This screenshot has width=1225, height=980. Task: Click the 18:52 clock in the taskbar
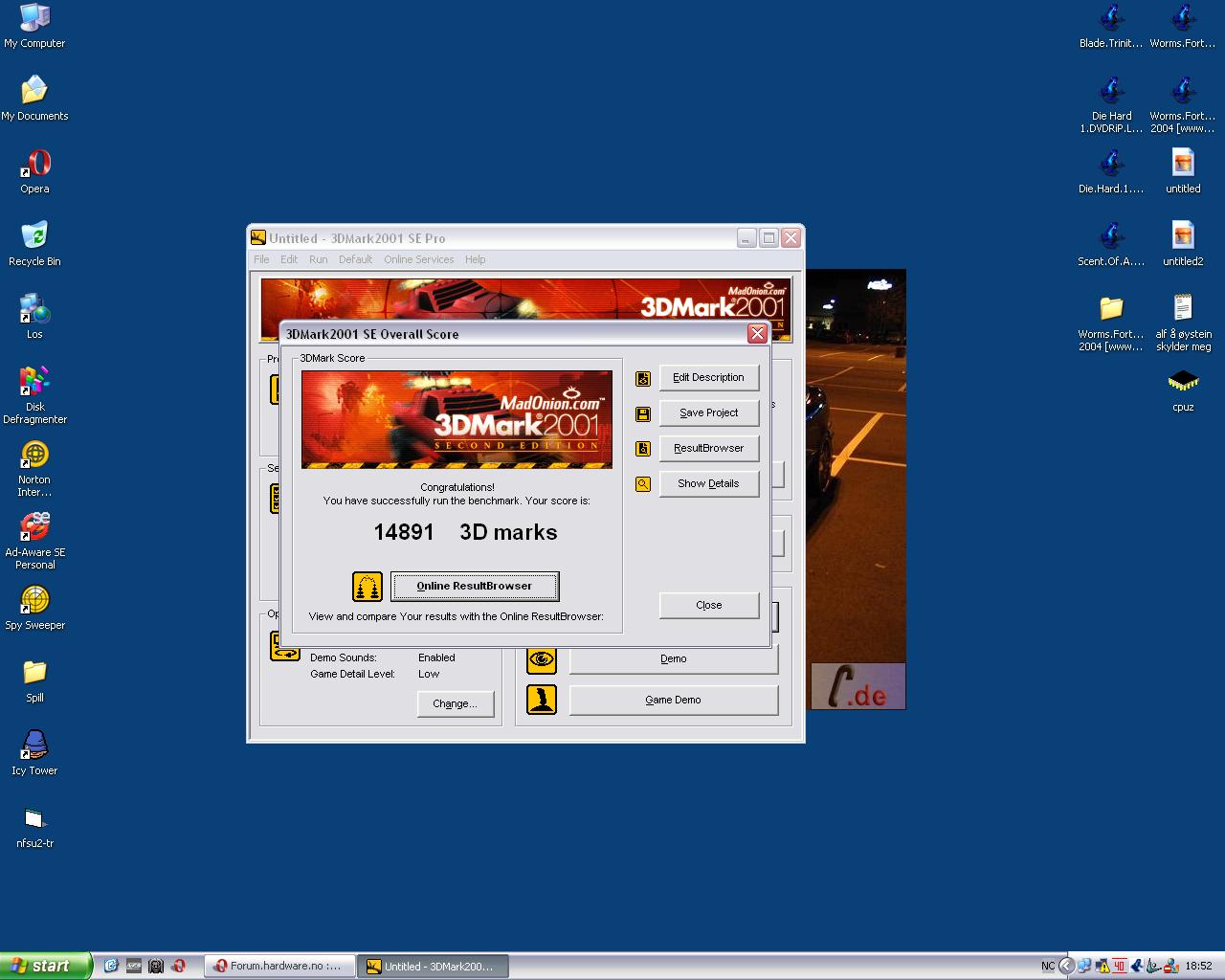[1198, 967]
